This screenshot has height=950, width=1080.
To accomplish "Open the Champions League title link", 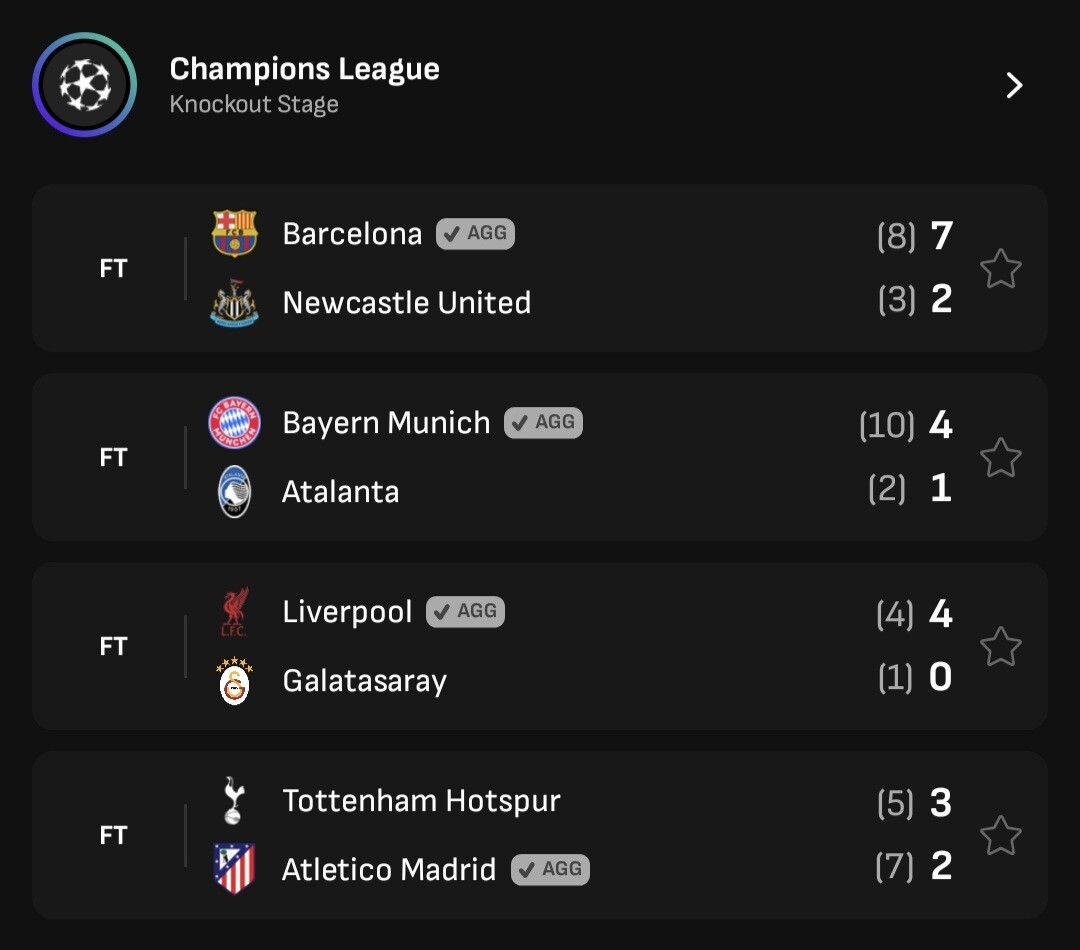I will [304, 69].
